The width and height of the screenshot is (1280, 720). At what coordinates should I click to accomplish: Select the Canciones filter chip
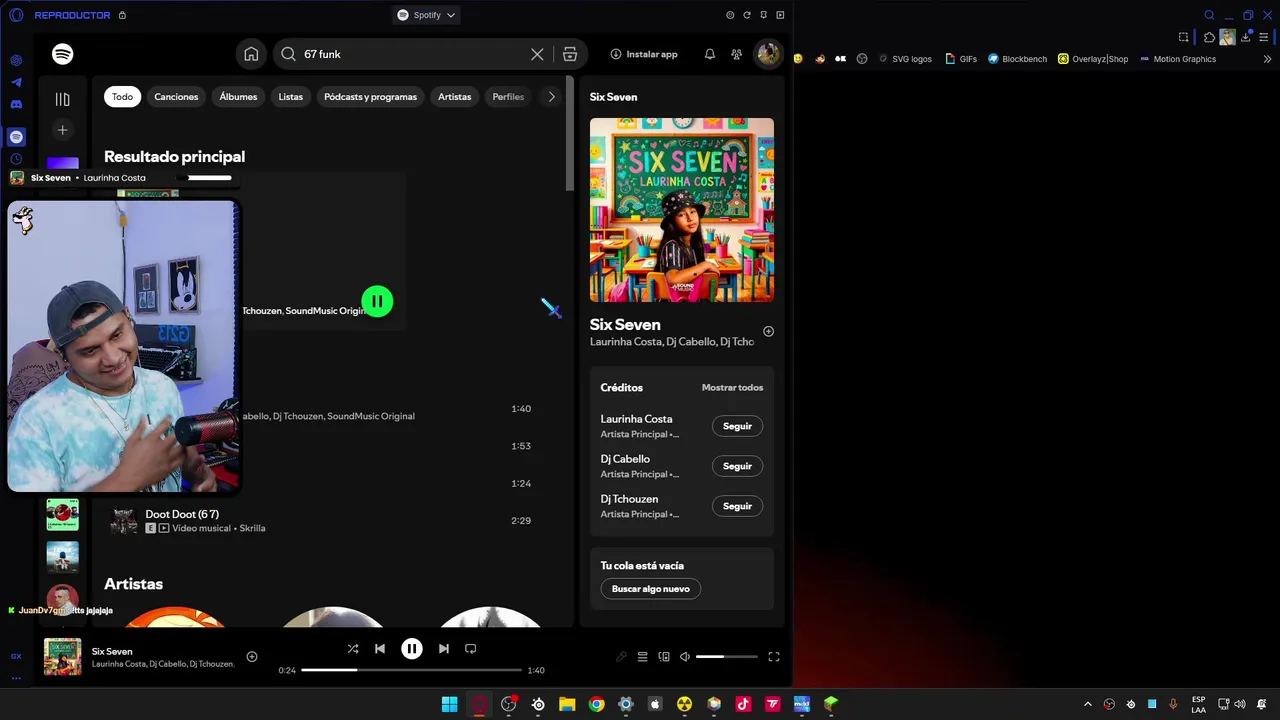(x=176, y=97)
